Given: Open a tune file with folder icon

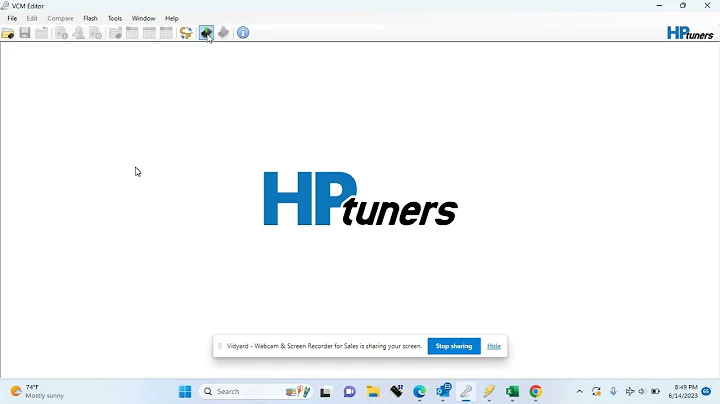Looking at the screenshot, I should [8, 33].
